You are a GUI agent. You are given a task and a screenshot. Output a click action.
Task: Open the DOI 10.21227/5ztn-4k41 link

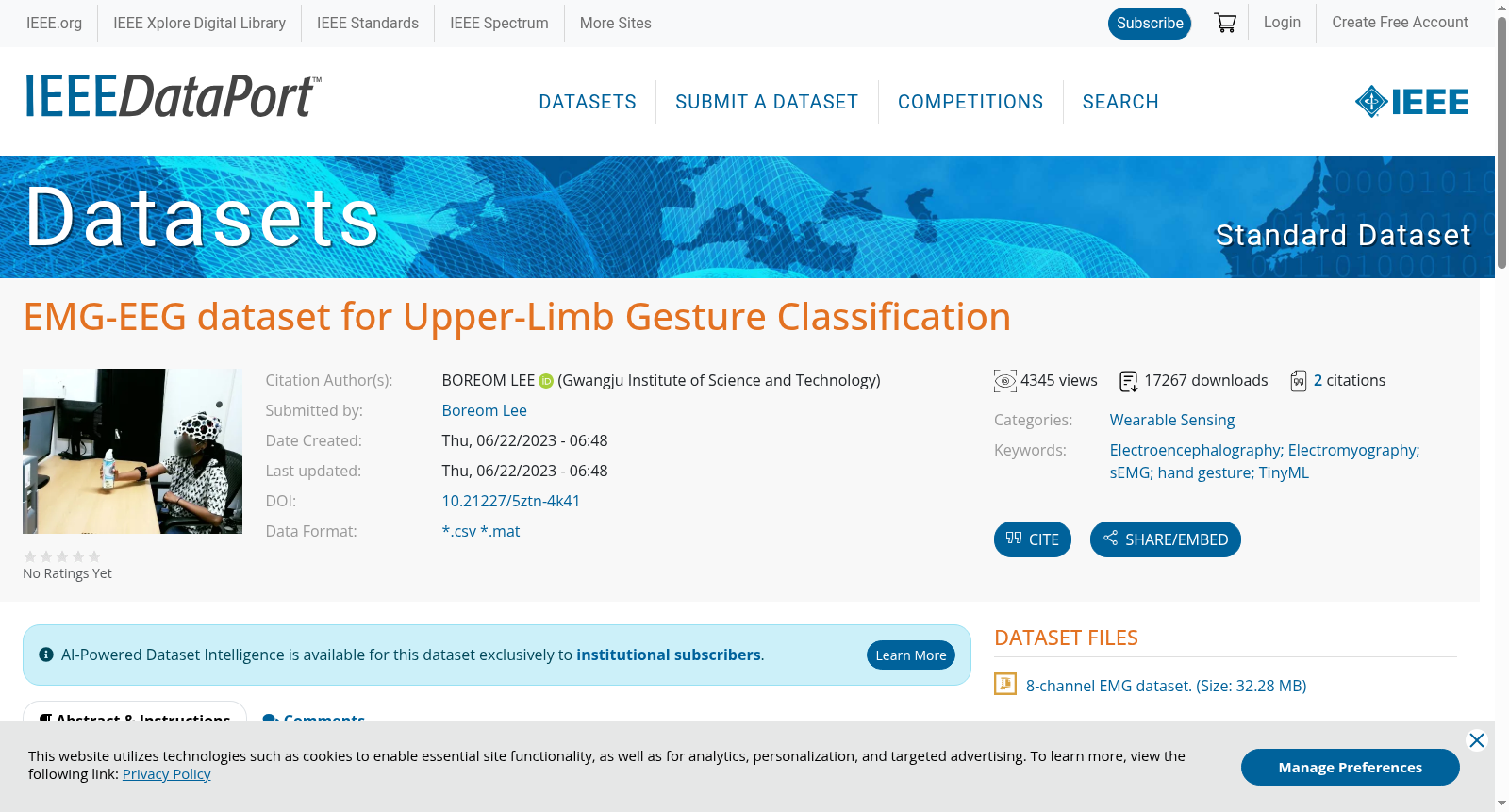coord(511,502)
